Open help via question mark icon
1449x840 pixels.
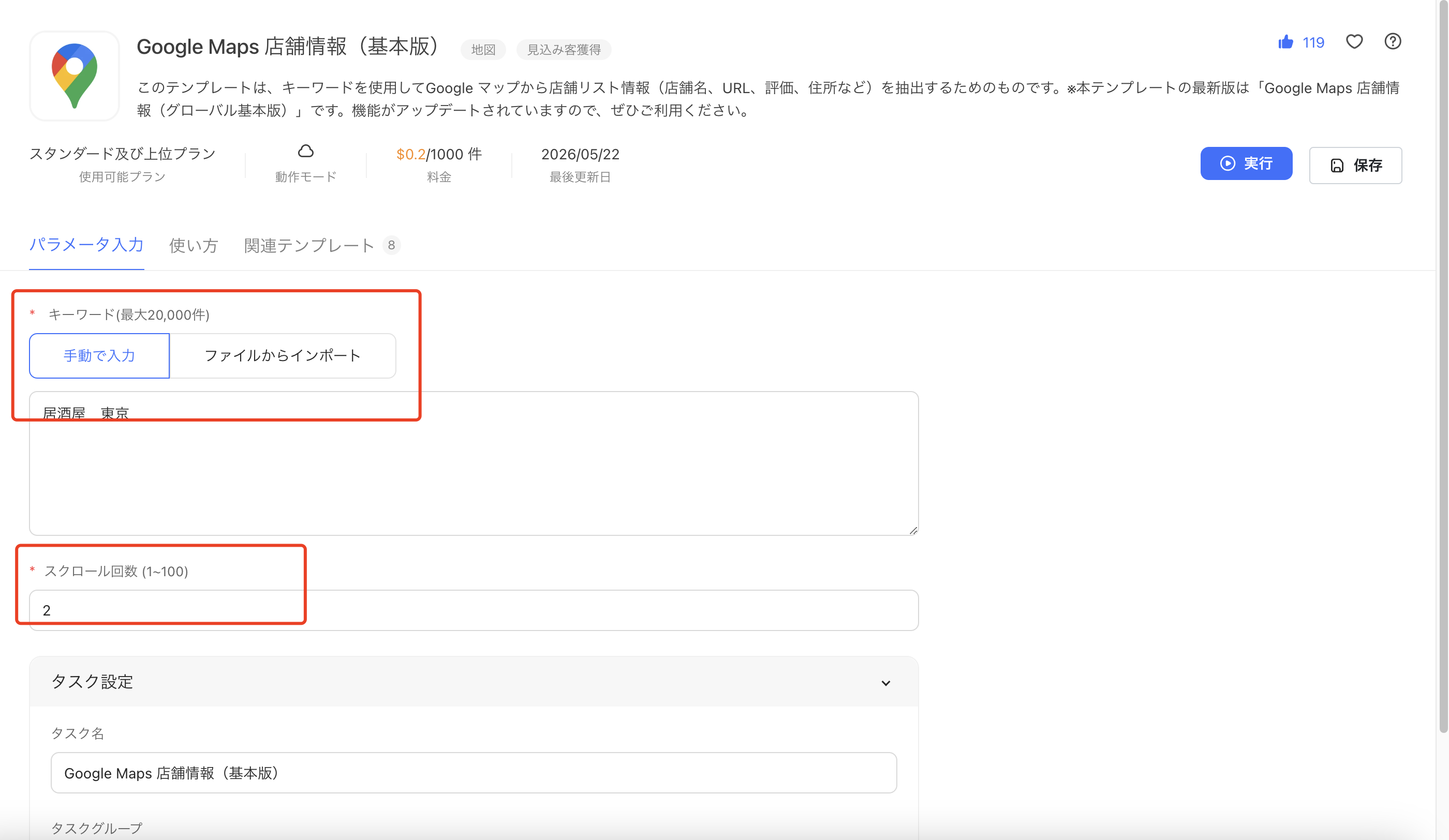coord(1392,41)
